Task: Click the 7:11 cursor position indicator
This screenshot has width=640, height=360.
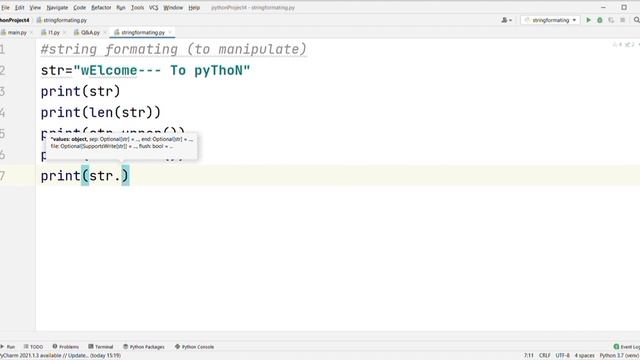Action: (x=529, y=356)
